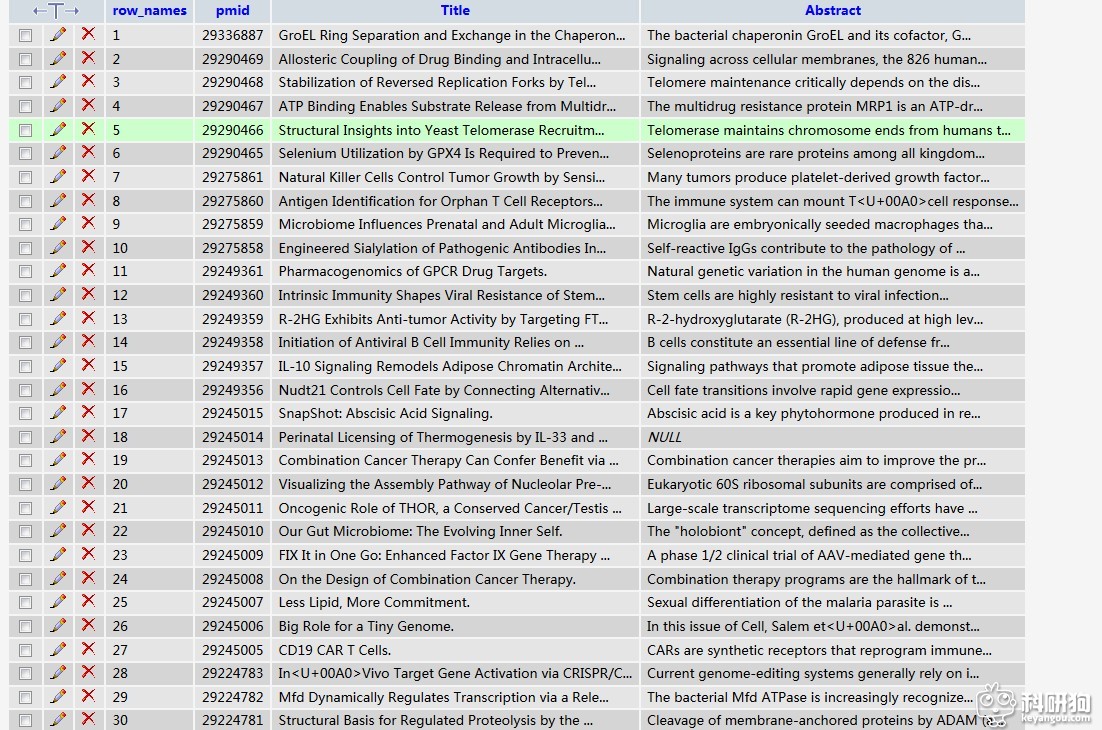This screenshot has width=1102, height=730.
Task: Delete row 19 with red X icon
Action: click(88, 459)
